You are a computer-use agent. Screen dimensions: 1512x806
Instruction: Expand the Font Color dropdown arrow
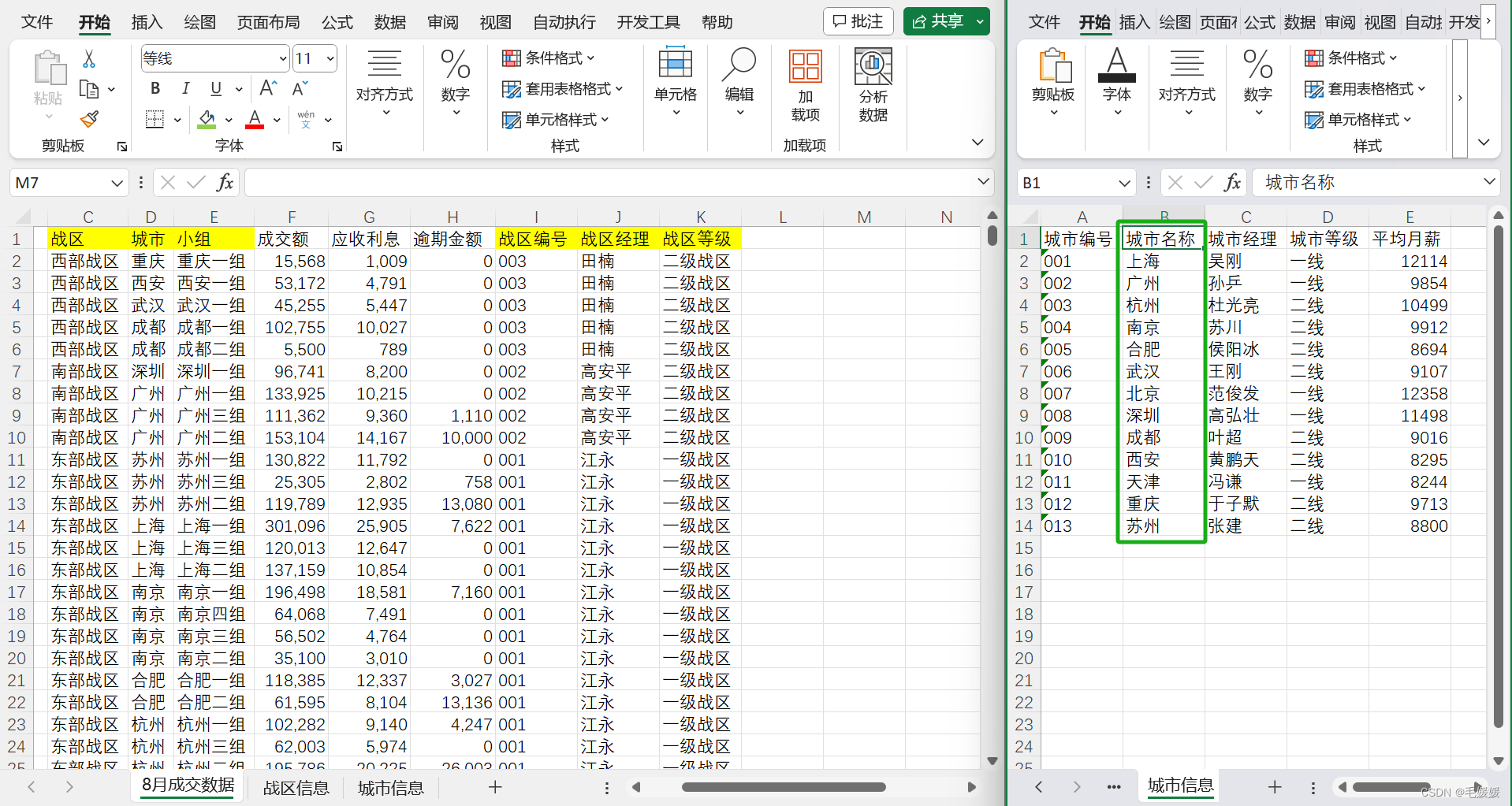click(277, 120)
